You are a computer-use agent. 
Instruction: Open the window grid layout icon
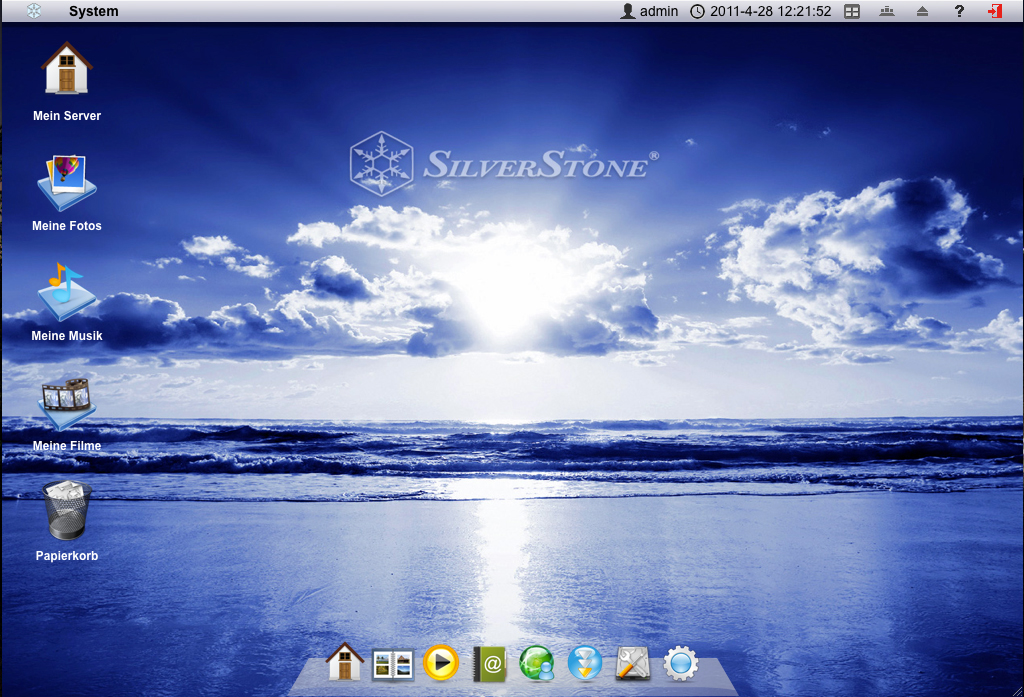point(852,11)
